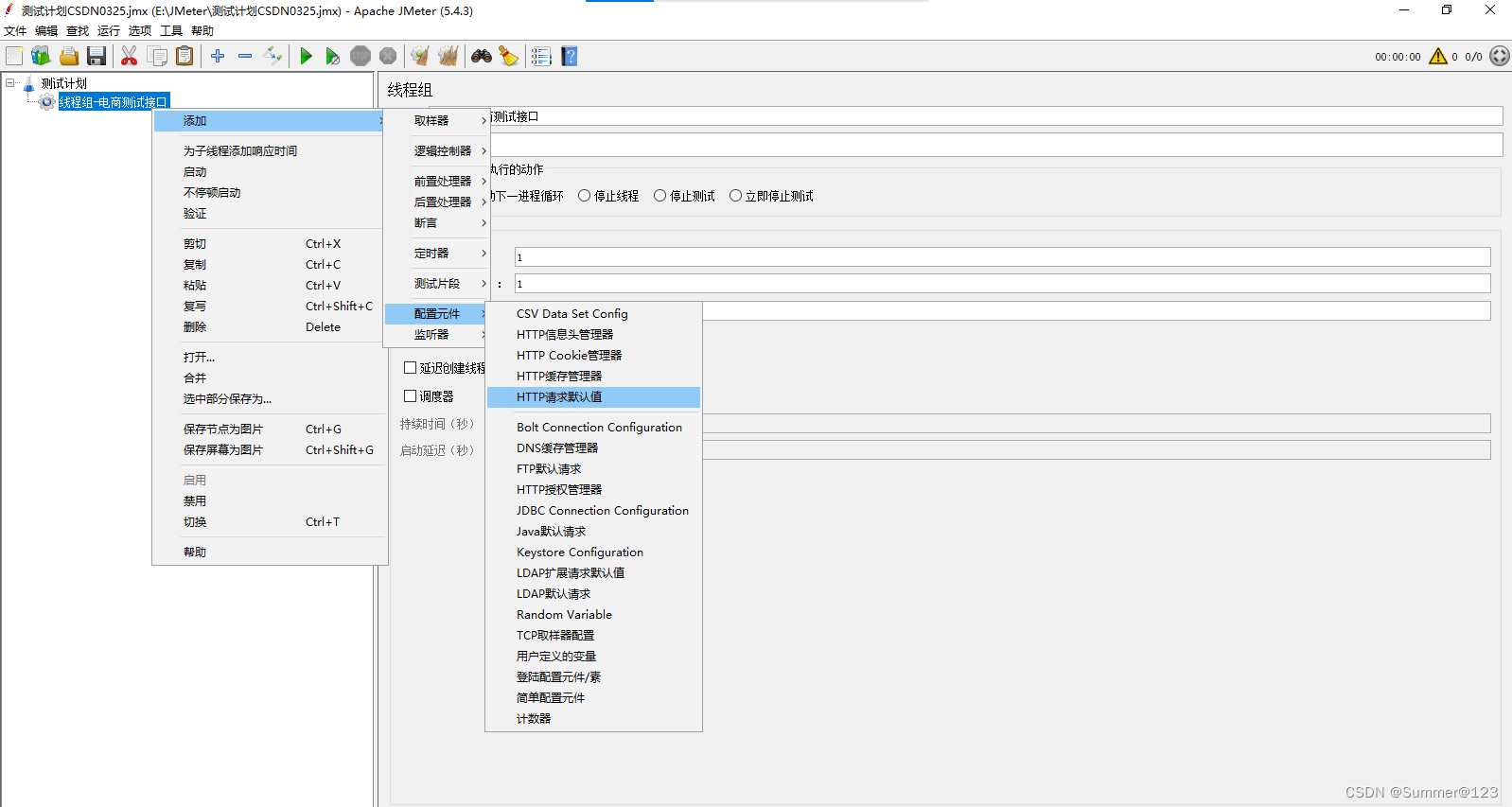Start the test with the green play icon

(306, 56)
